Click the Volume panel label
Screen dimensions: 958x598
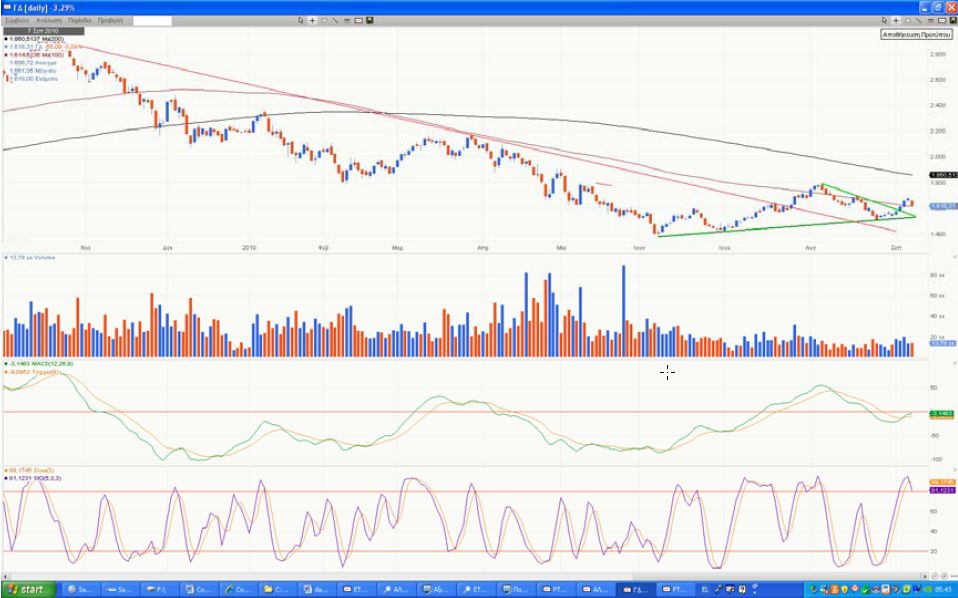pos(34,257)
